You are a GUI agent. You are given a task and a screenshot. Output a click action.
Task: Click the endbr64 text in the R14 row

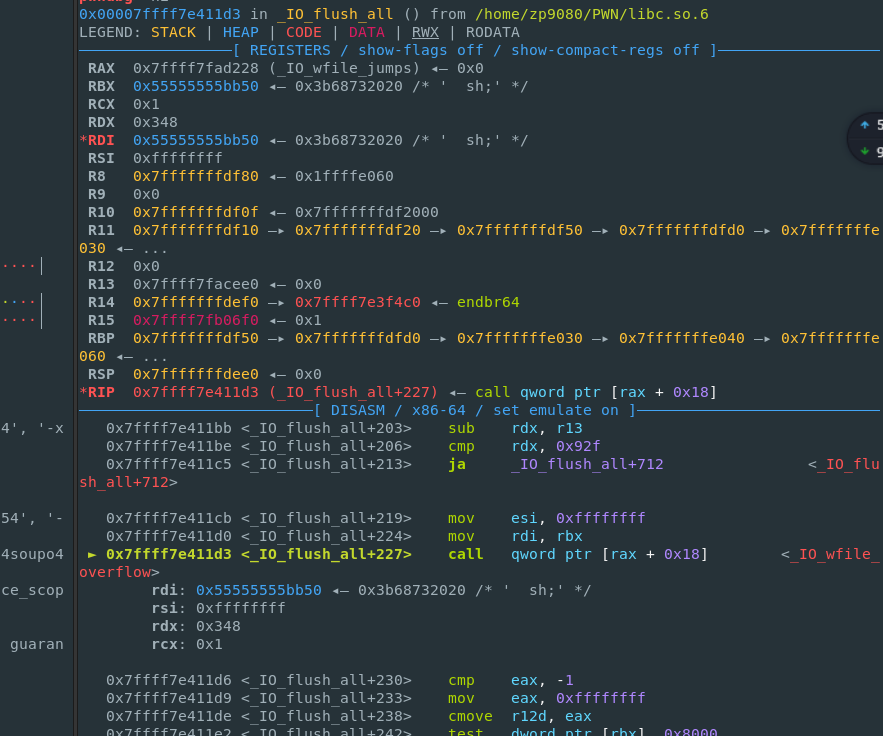(x=488, y=302)
